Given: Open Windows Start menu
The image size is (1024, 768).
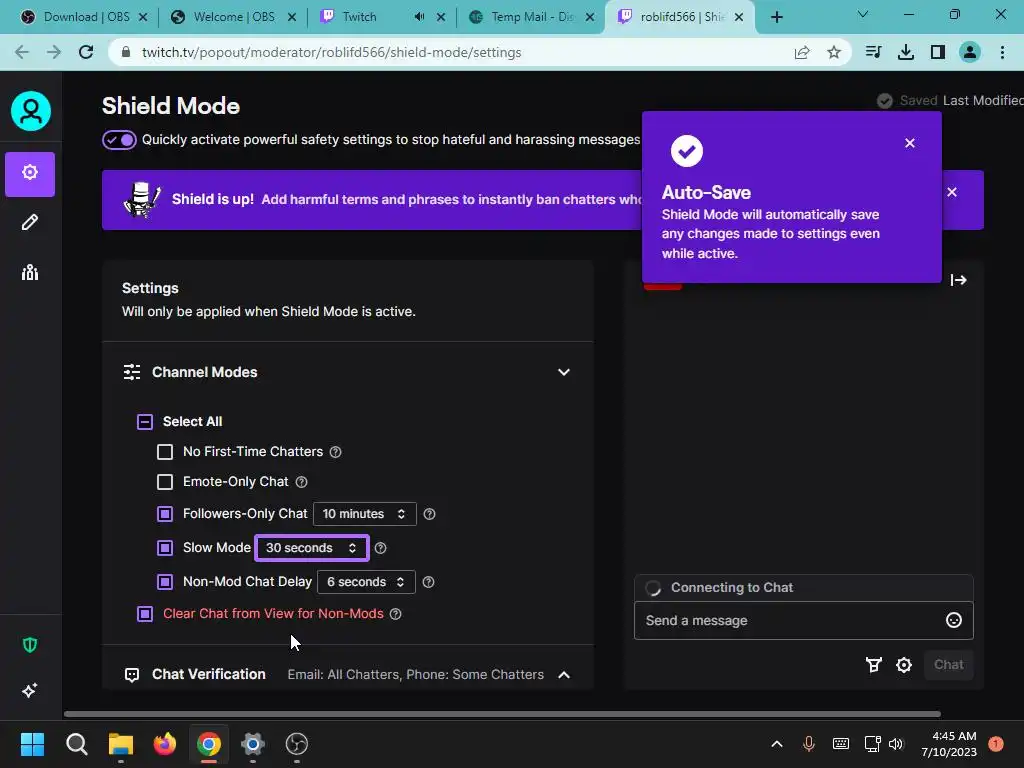Looking at the screenshot, I should point(33,744).
